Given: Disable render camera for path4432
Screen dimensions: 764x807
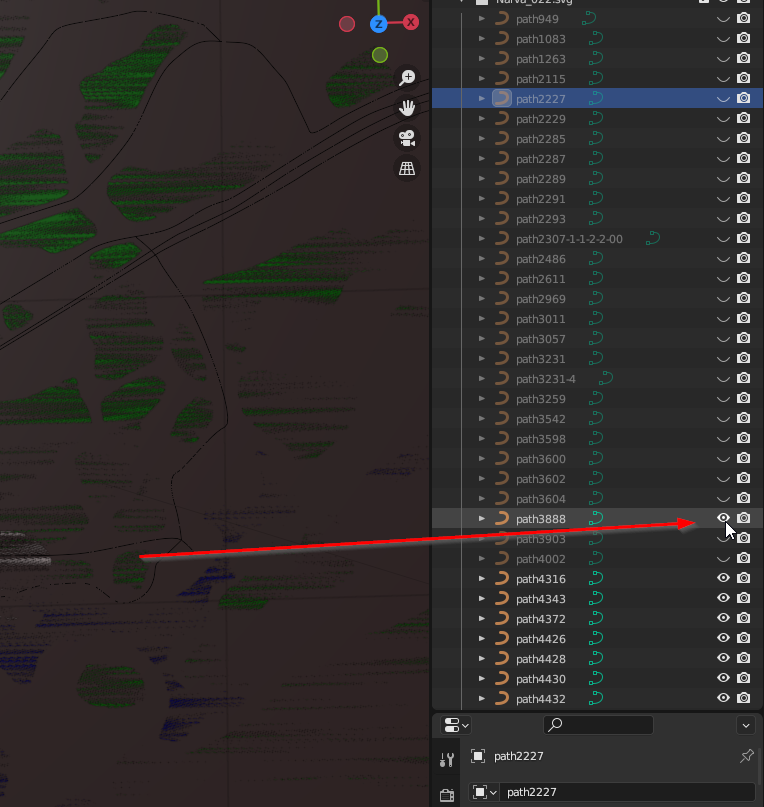Looking at the screenshot, I should click(743, 698).
